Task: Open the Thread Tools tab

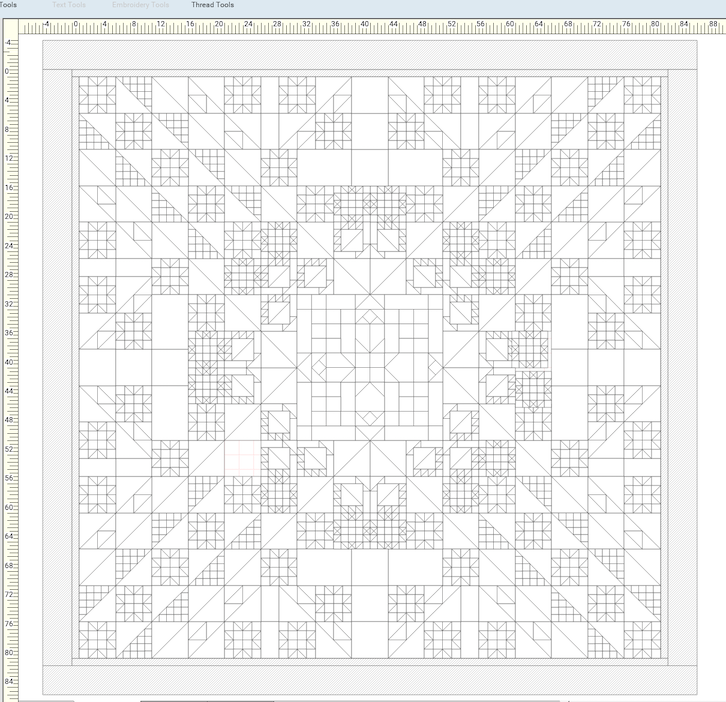Action: (212, 5)
